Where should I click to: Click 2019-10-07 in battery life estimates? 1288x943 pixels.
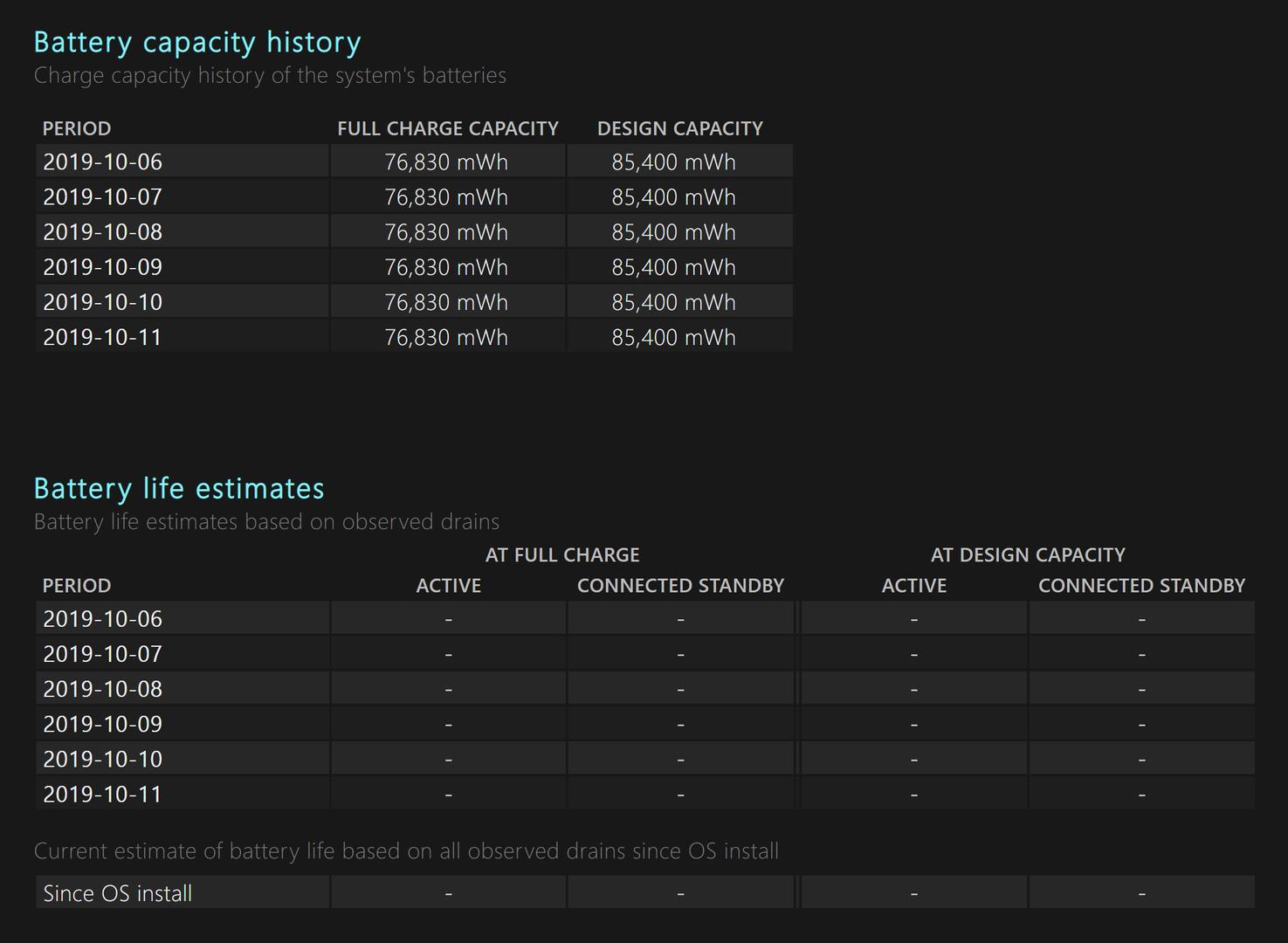[x=103, y=654]
